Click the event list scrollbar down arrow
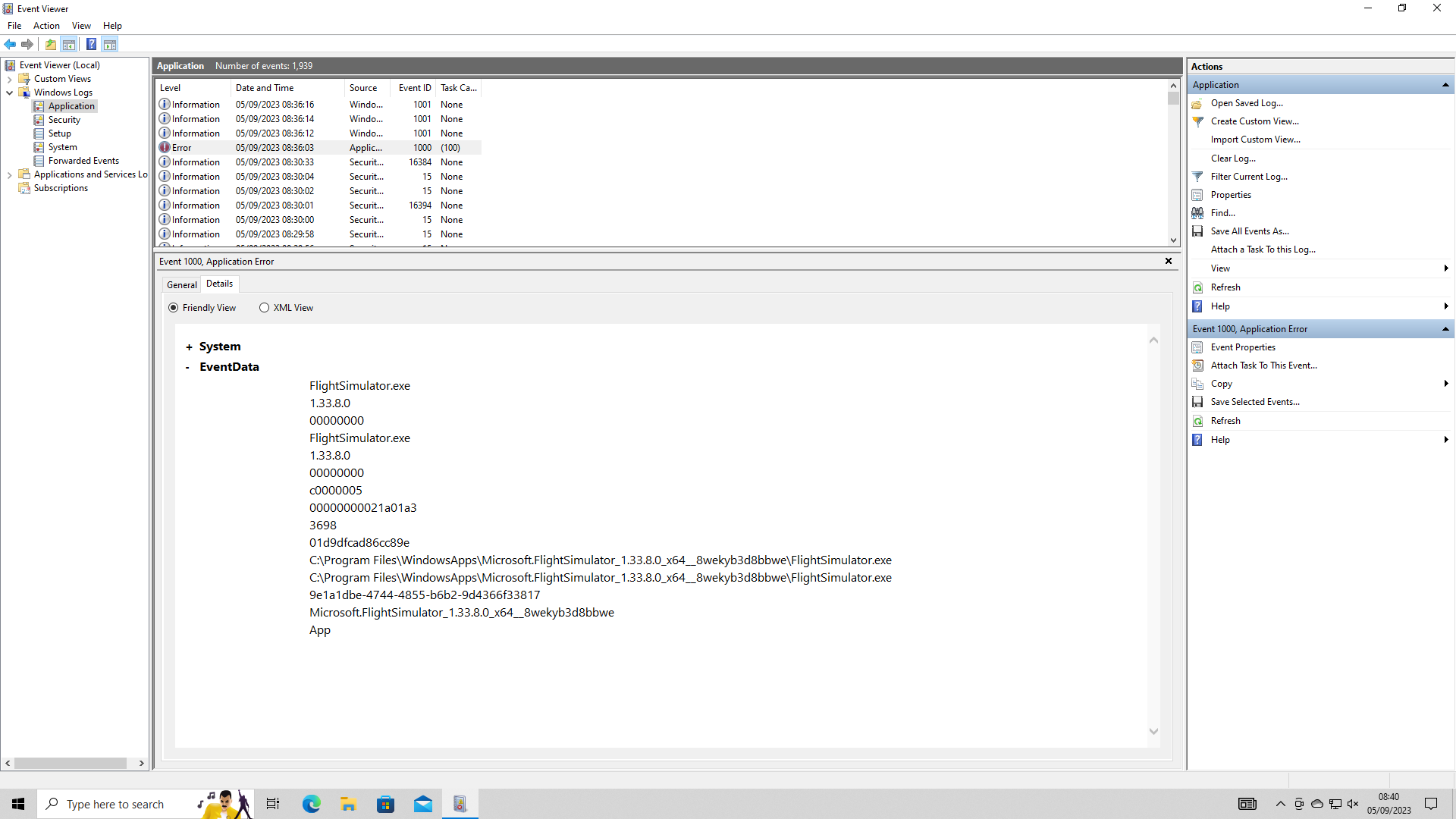The height and width of the screenshot is (819, 1456). coord(1173,240)
